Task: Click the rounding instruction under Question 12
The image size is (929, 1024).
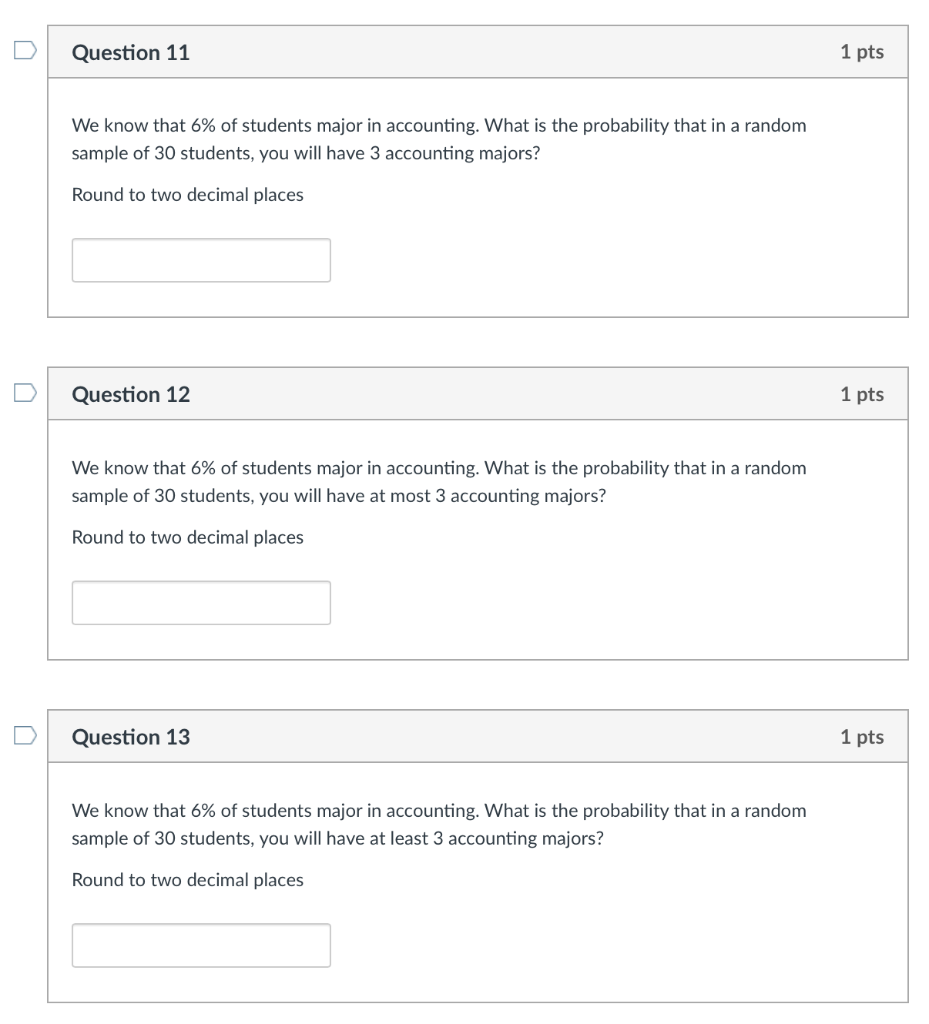Action: (x=187, y=537)
